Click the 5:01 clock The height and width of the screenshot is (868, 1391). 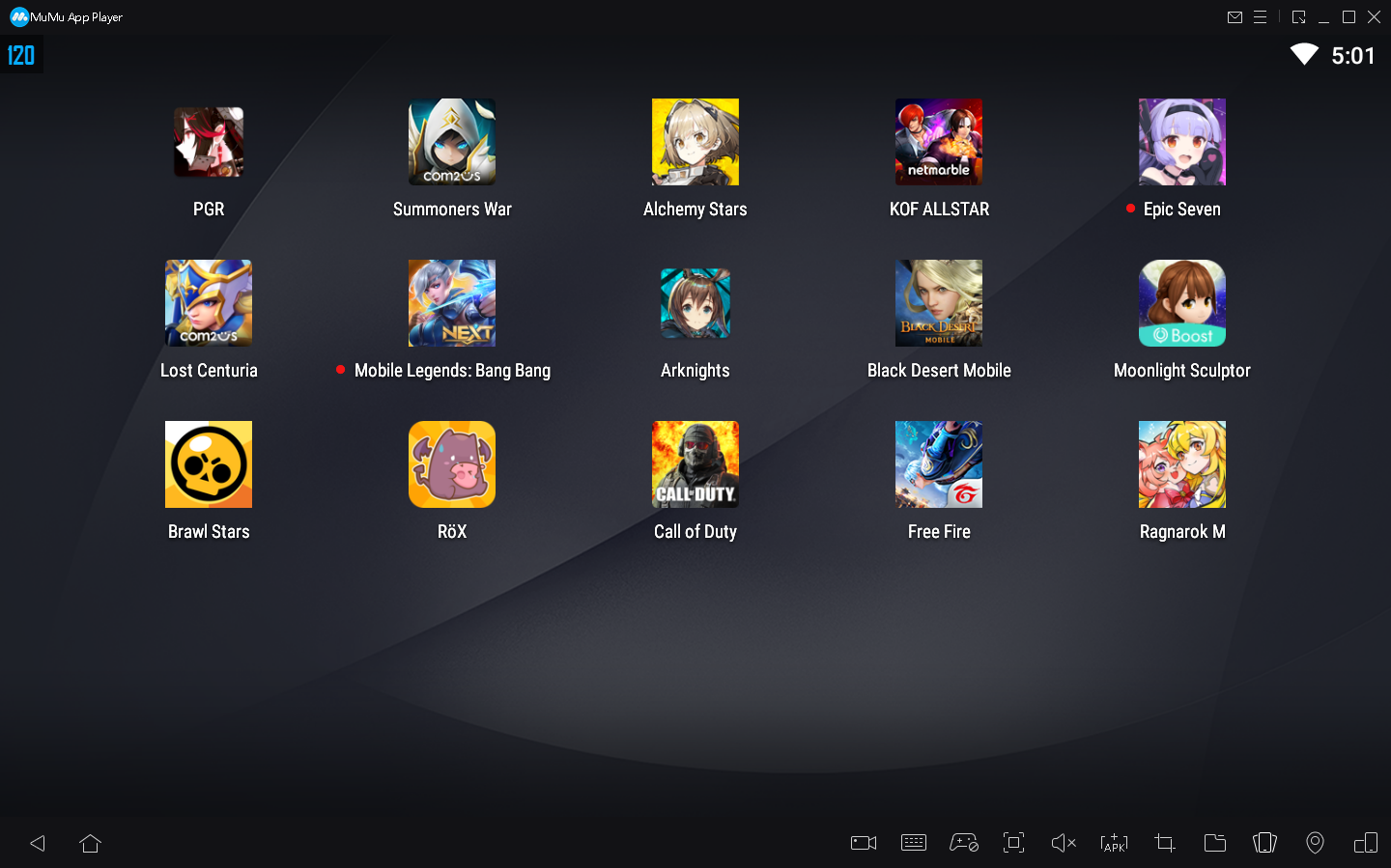[1352, 56]
